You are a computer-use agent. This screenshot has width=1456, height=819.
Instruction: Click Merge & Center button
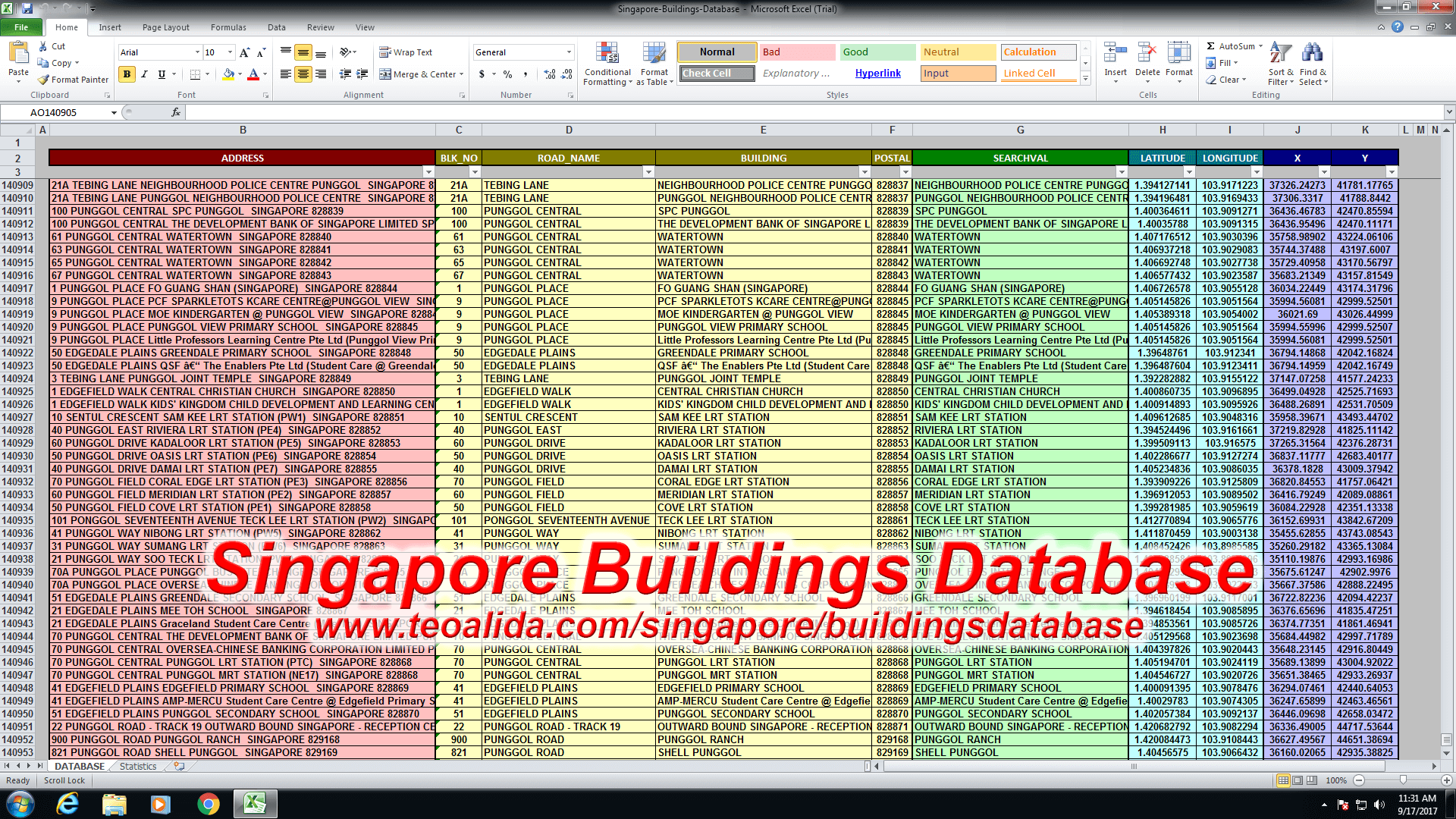click(x=421, y=74)
